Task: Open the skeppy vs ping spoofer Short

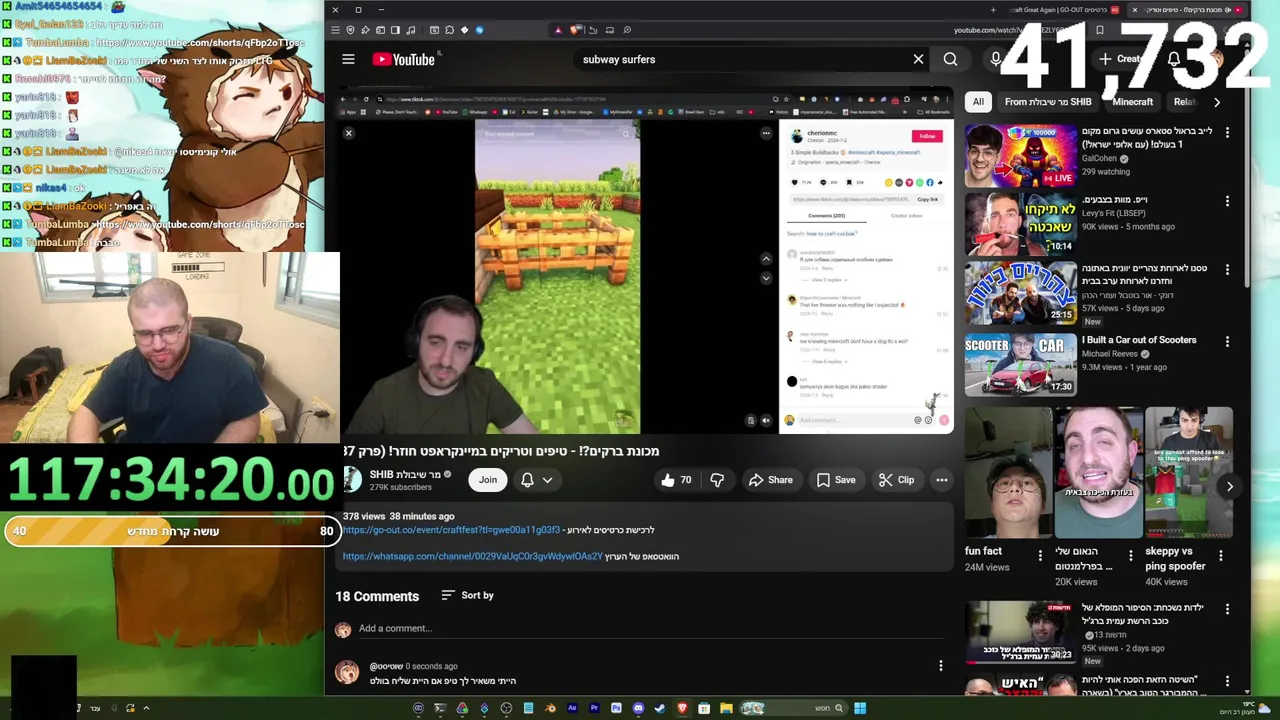Action: 1188,472
